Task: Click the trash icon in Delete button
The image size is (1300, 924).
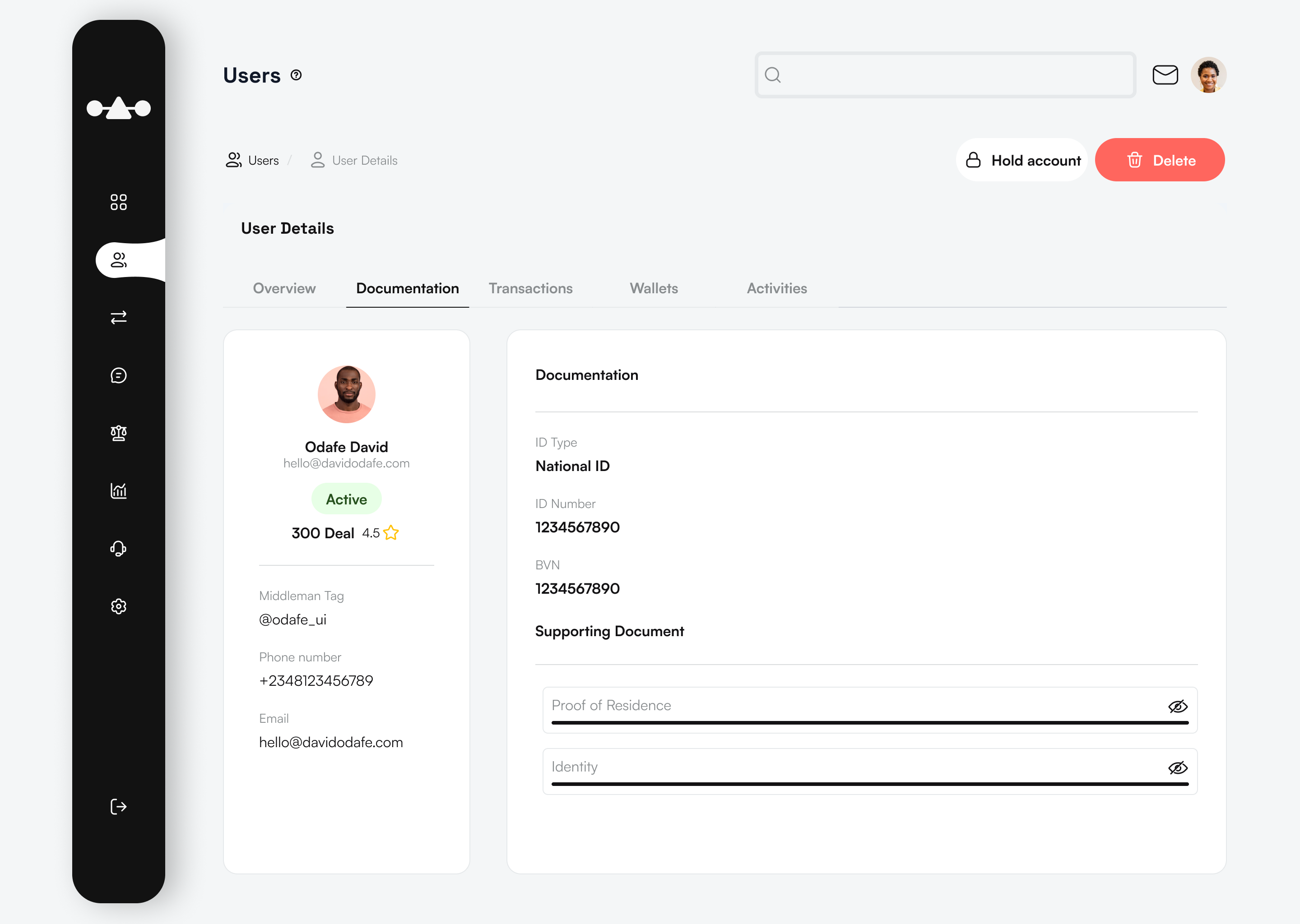Action: pyautogui.click(x=1134, y=161)
